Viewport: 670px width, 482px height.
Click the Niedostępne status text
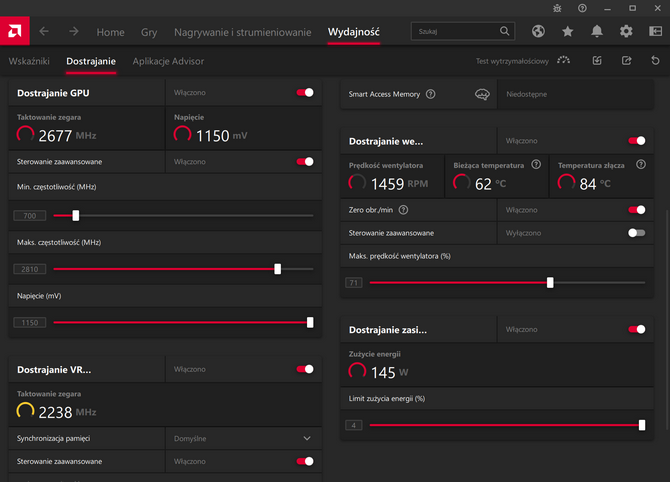pyautogui.click(x=526, y=94)
